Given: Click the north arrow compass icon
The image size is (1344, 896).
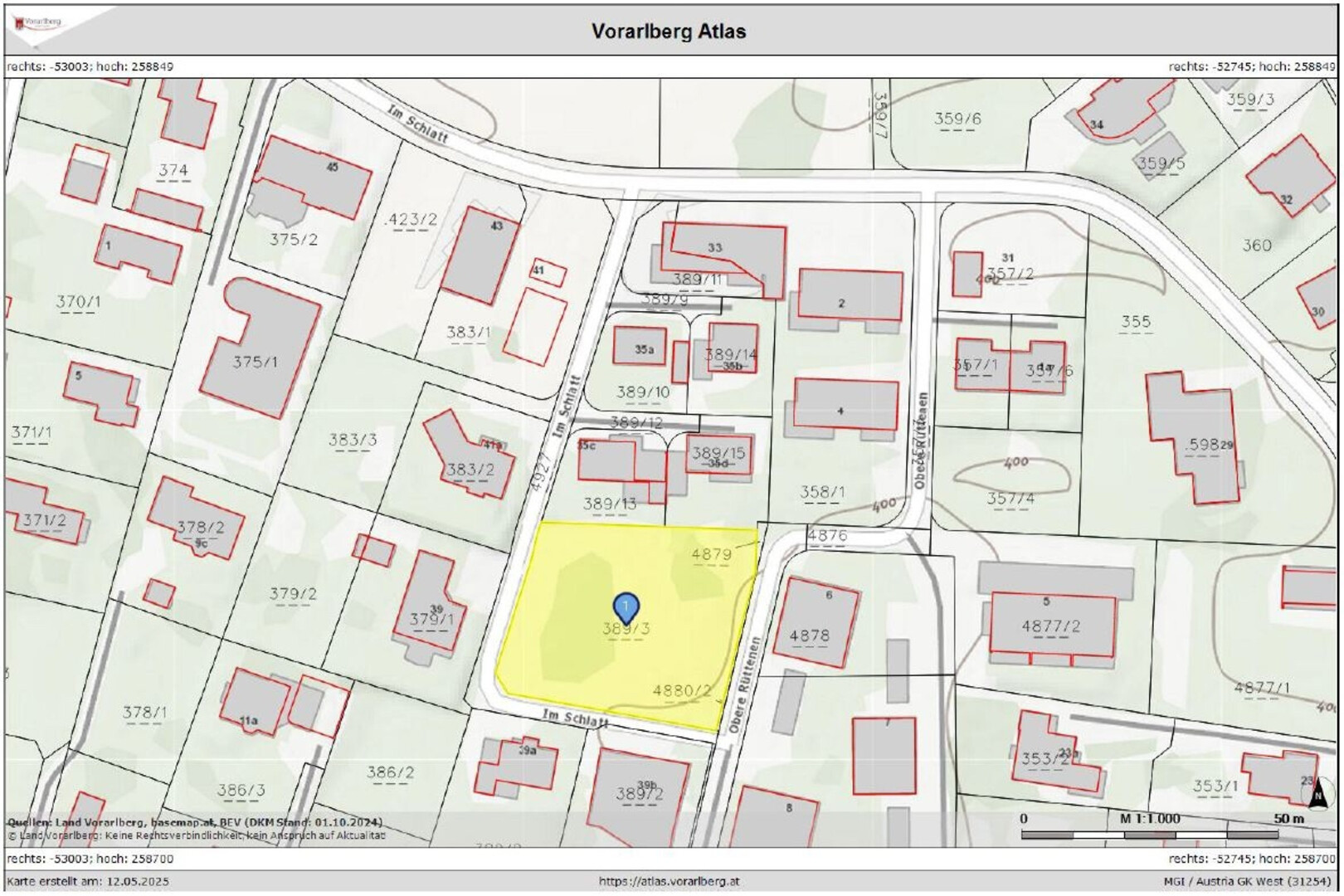Looking at the screenshot, I should point(1317,796).
